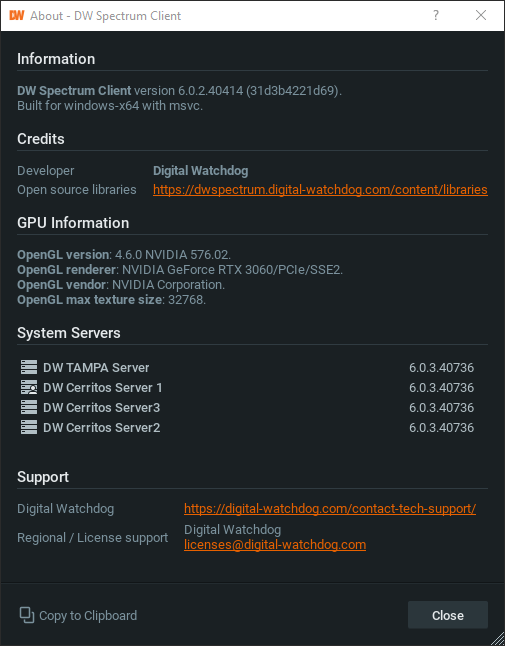Select the DW Cerritos Server3 text
This screenshot has width=505, height=646.
pos(101,407)
